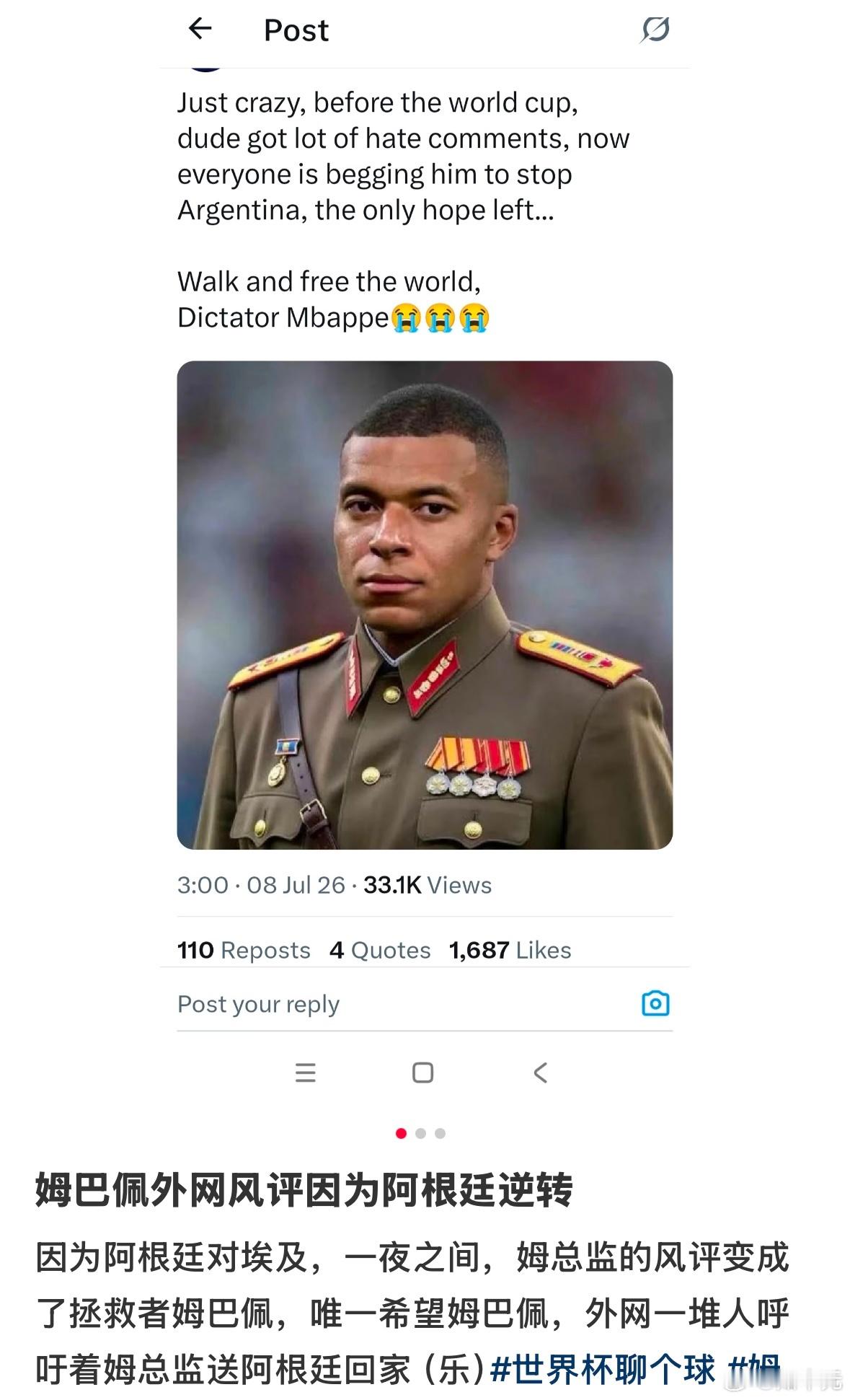Open the Grok icon in the header
Screen dimensions: 850x1400
coord(655,30)
